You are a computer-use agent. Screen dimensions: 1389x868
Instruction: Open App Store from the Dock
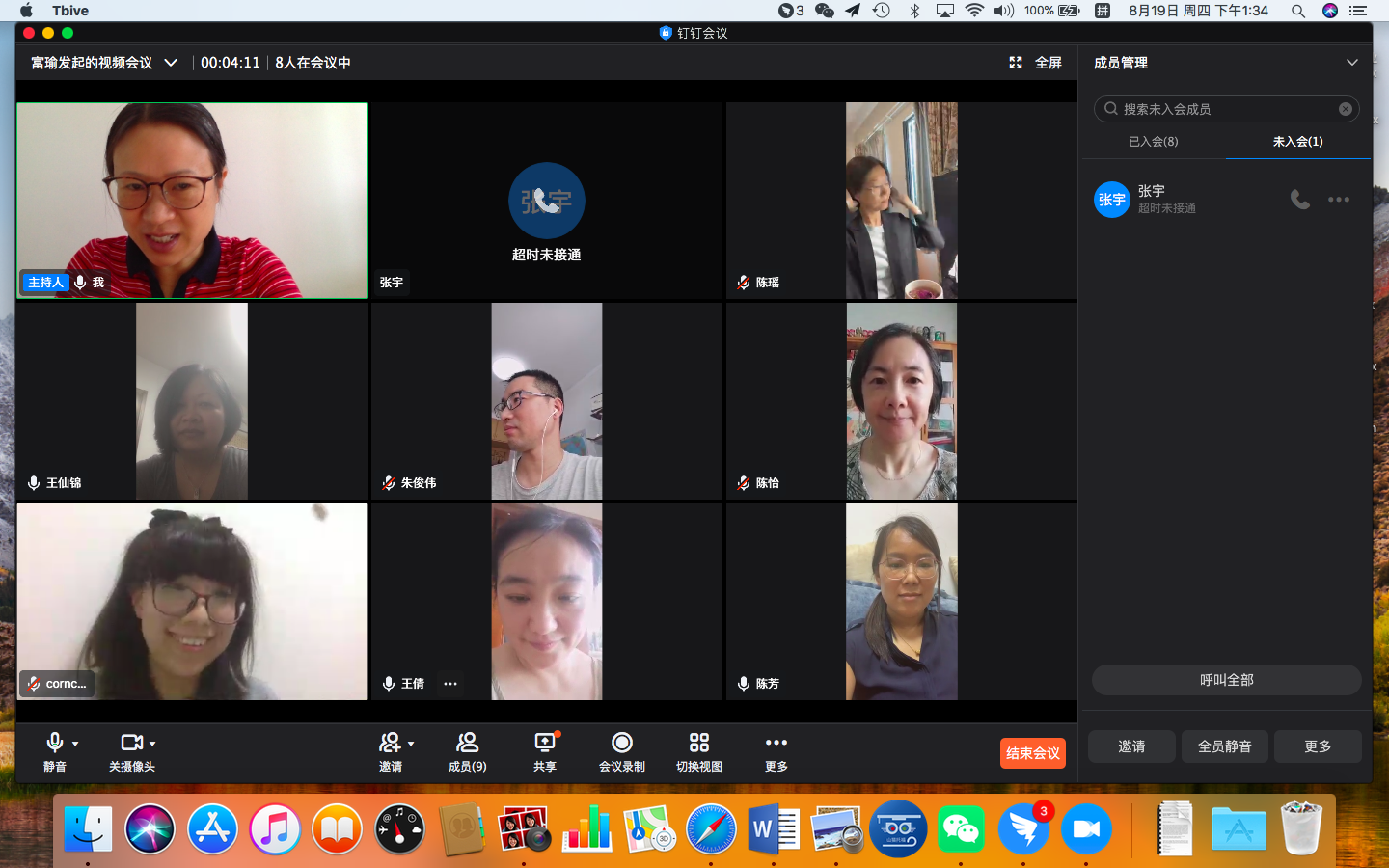click(212, 828)
